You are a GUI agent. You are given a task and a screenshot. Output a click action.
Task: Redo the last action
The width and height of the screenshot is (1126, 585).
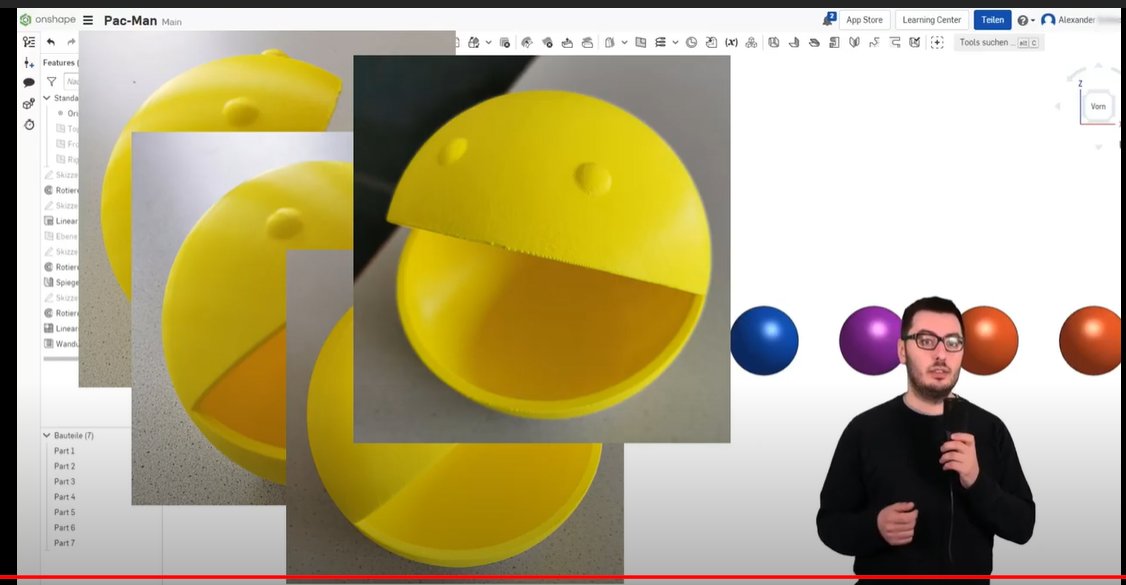(71, 42)
